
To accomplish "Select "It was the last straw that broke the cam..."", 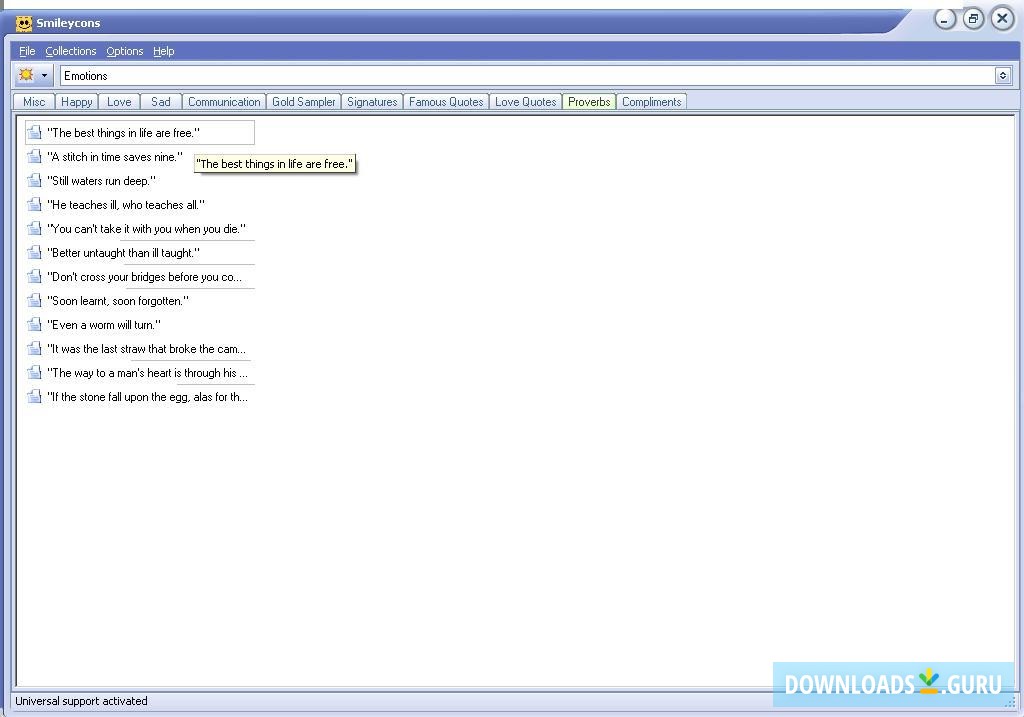I will (x=146, y=349).
